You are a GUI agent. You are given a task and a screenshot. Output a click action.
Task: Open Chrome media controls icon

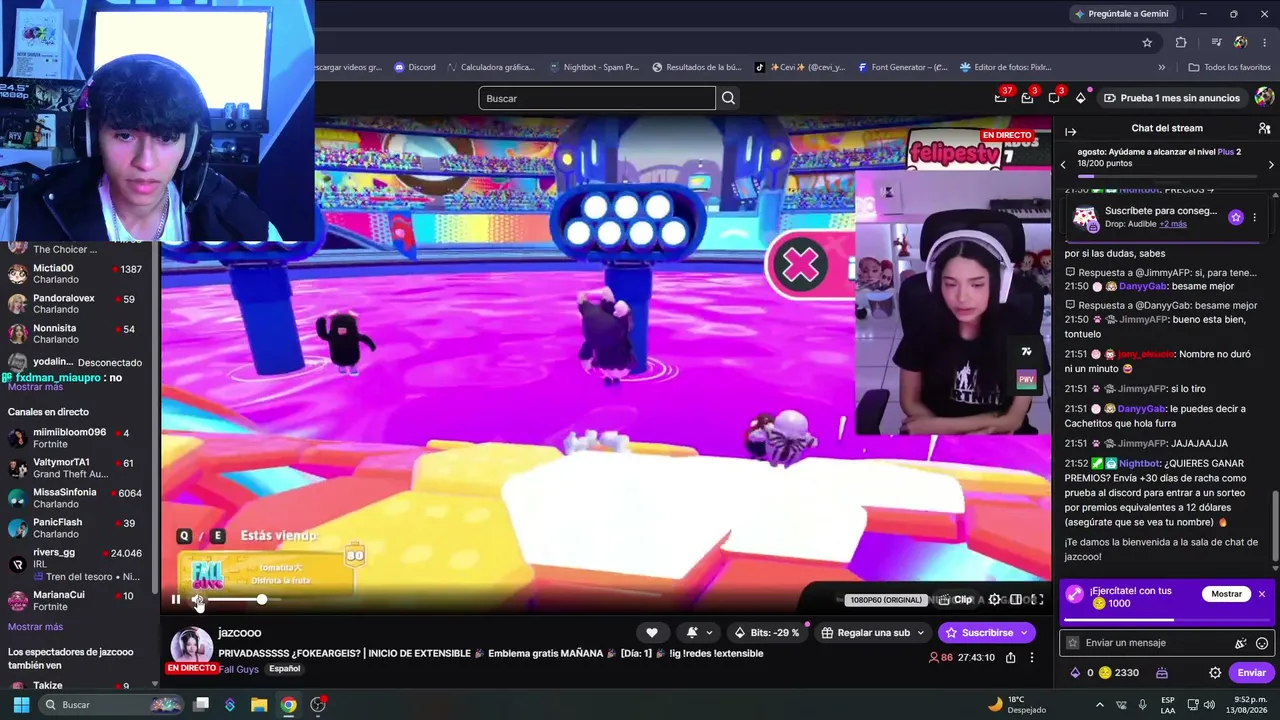click(x=1217, y=42)
